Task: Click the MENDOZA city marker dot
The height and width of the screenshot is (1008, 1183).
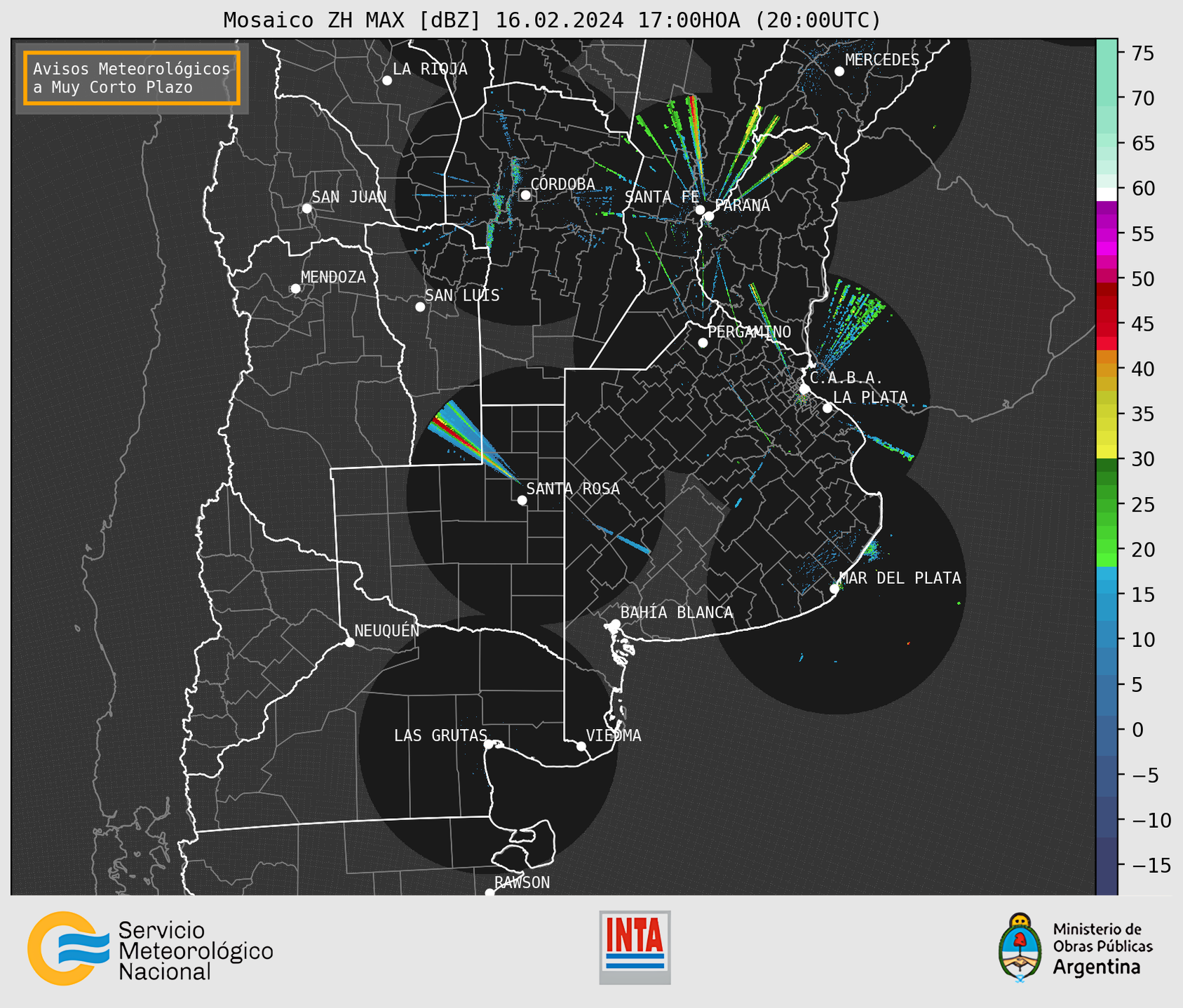Action: coord(295,289)
